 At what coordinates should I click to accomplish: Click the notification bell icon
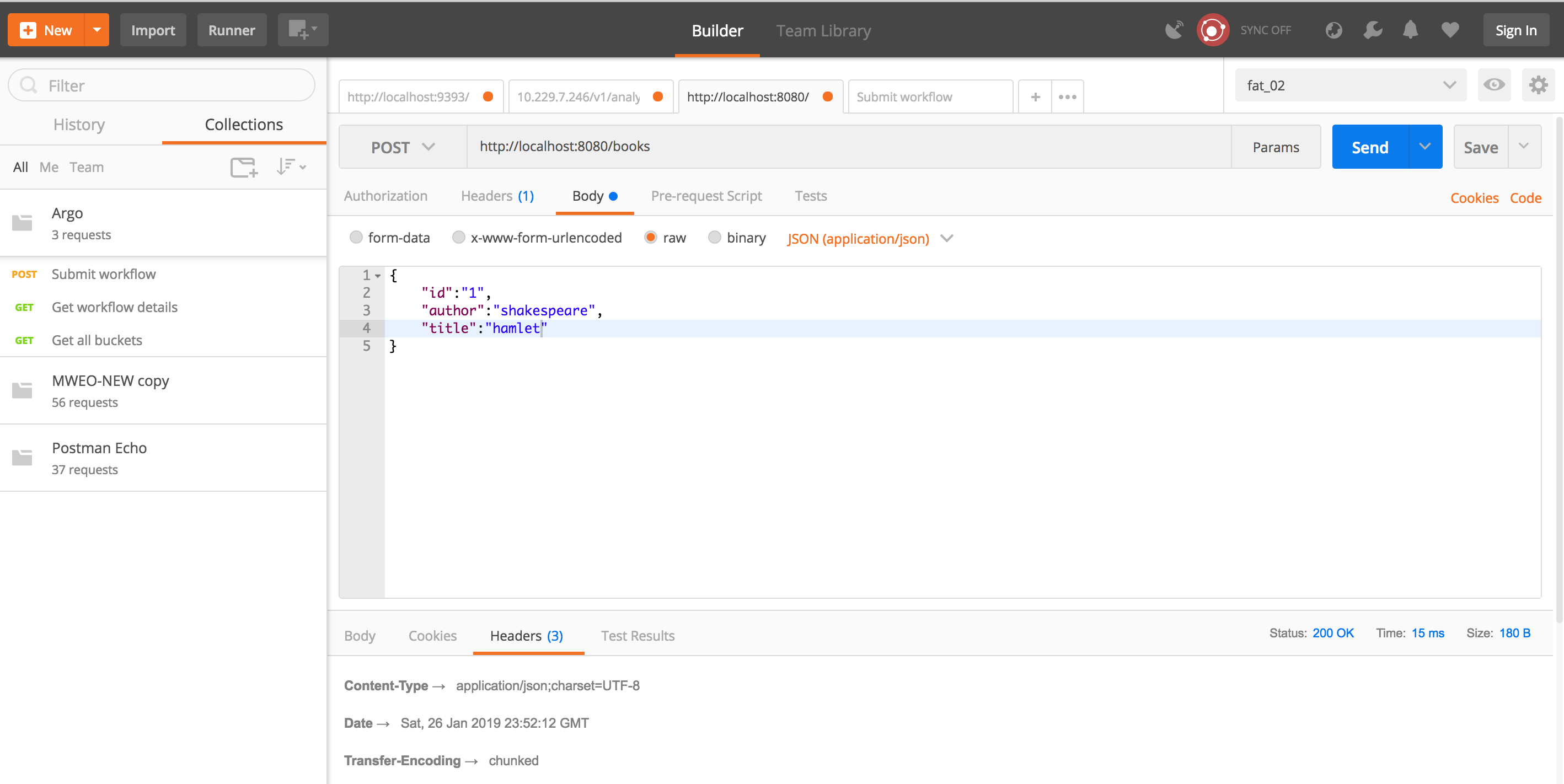1413,29
